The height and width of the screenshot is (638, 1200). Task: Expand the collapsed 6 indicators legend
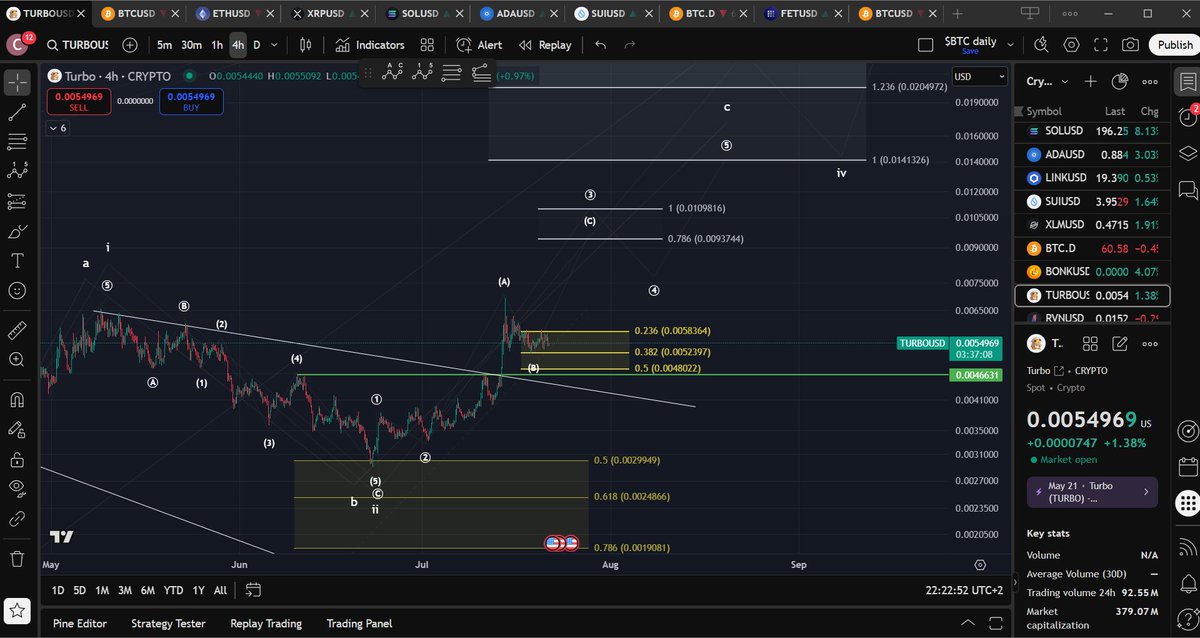coord(56,128)
